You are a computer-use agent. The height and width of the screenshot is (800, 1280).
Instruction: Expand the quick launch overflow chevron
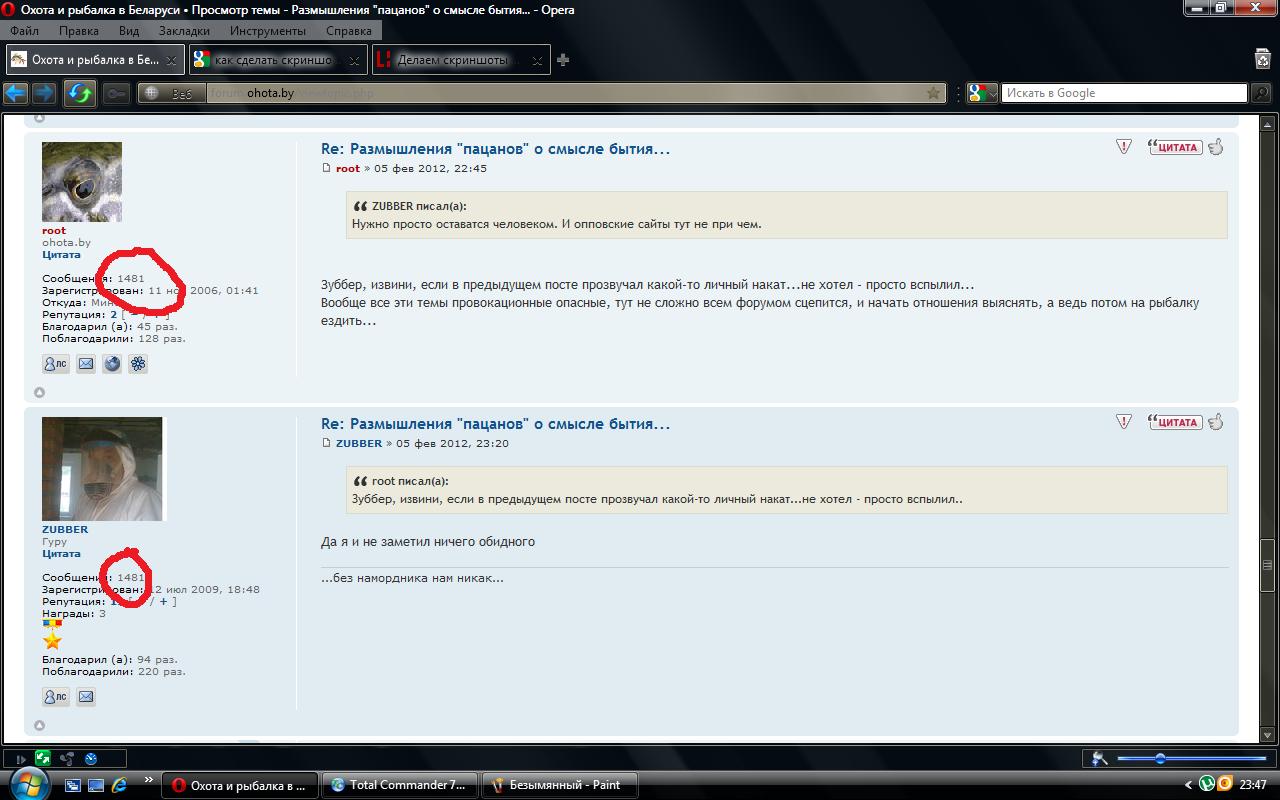point(149,780)
